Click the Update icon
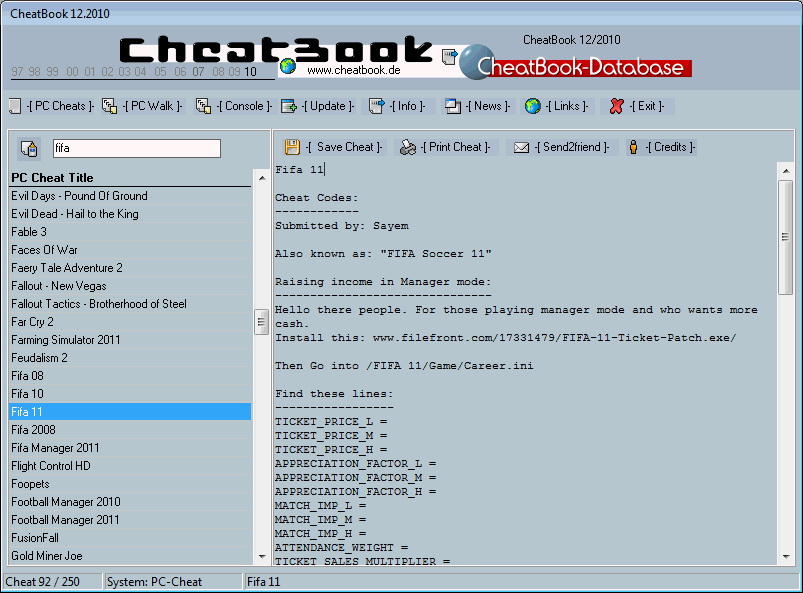 [x=289, y=107]
